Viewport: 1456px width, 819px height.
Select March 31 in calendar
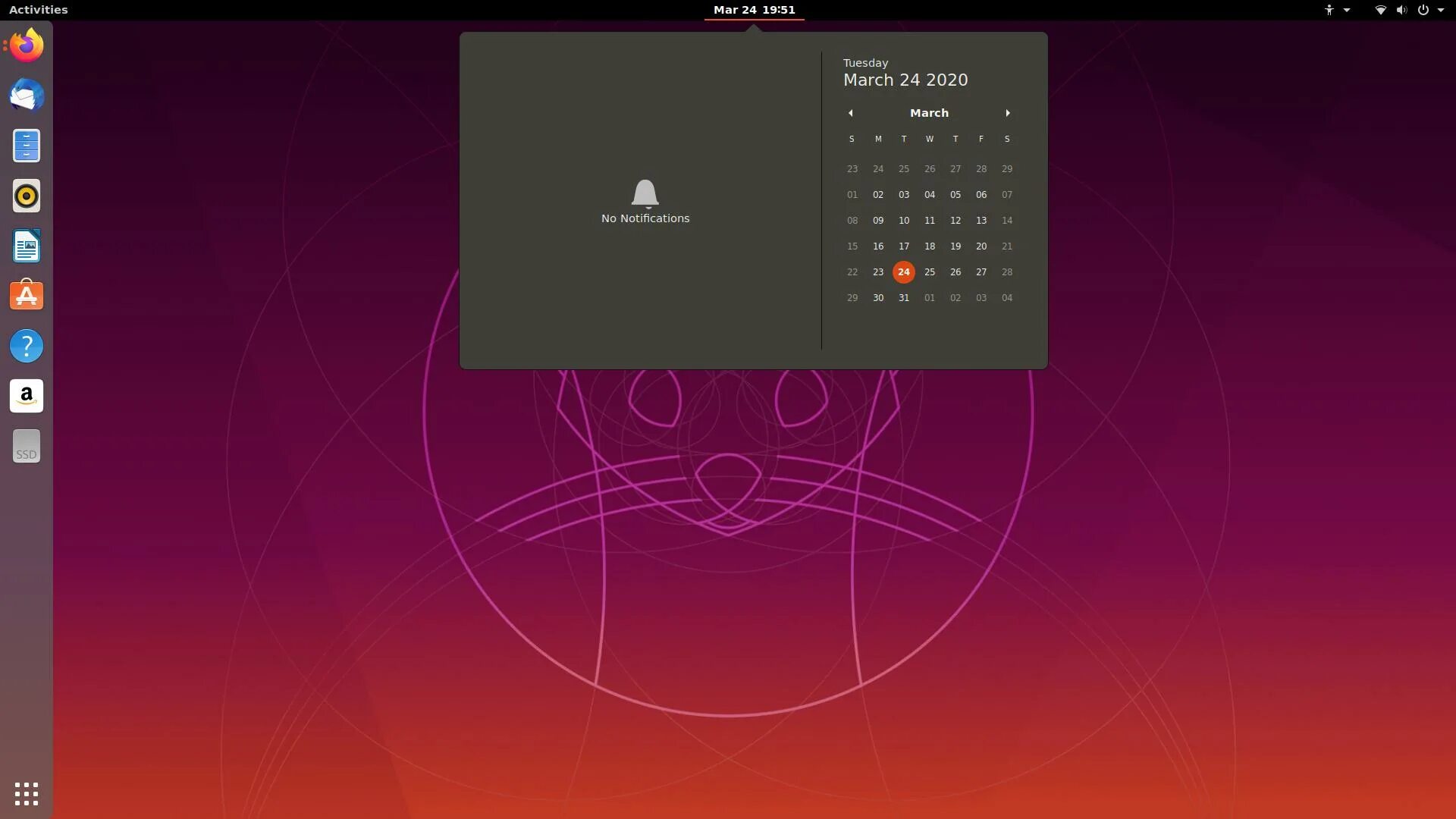[903, 297]
